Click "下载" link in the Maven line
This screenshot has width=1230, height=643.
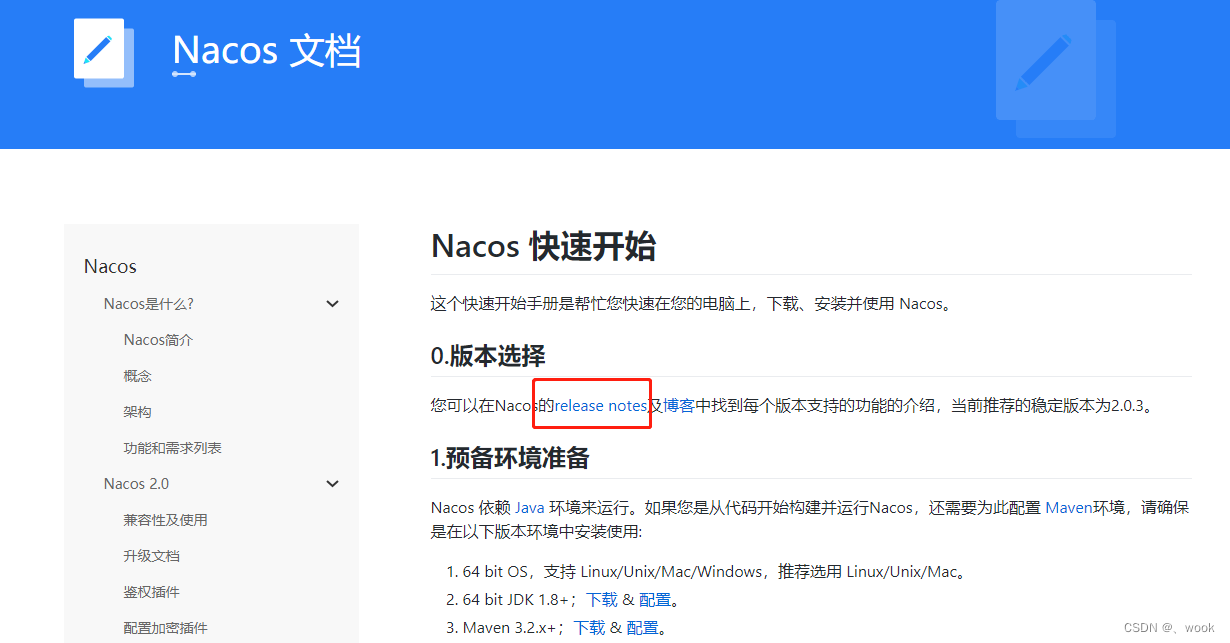(x=589, y=628)
